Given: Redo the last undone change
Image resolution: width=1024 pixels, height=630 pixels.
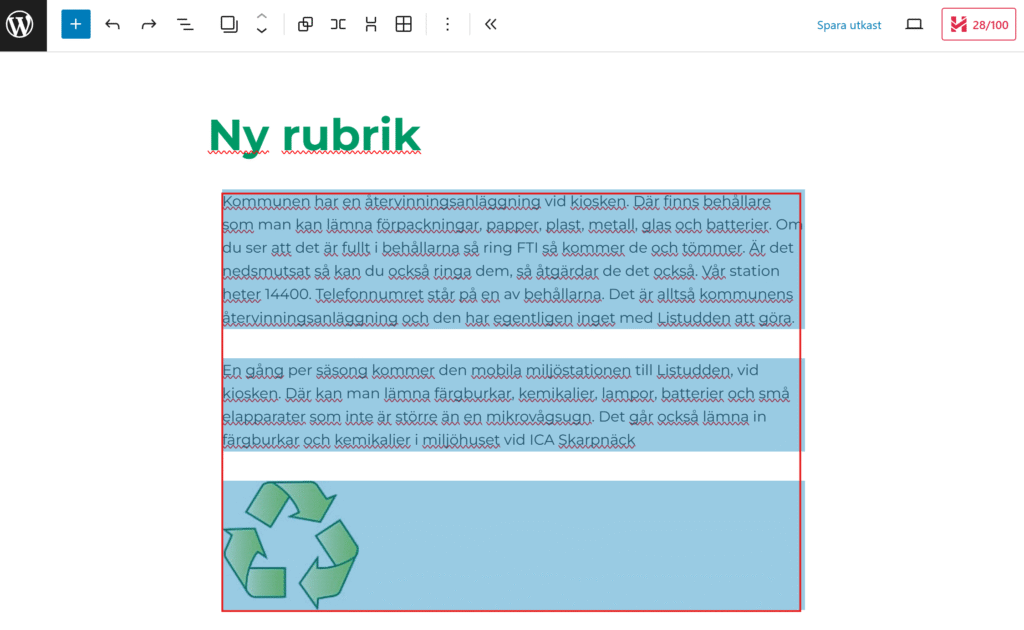Looking at the screenshot, I should [x=149, y=25].
